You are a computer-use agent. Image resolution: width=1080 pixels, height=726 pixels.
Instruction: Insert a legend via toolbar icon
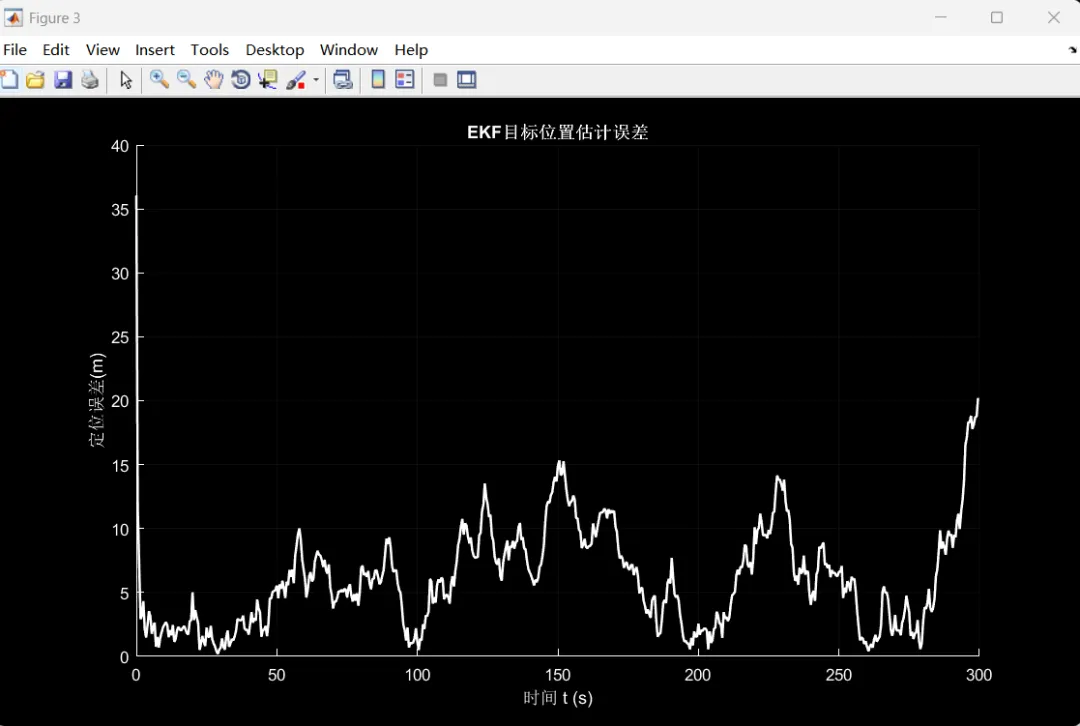(x=404, y=80)
